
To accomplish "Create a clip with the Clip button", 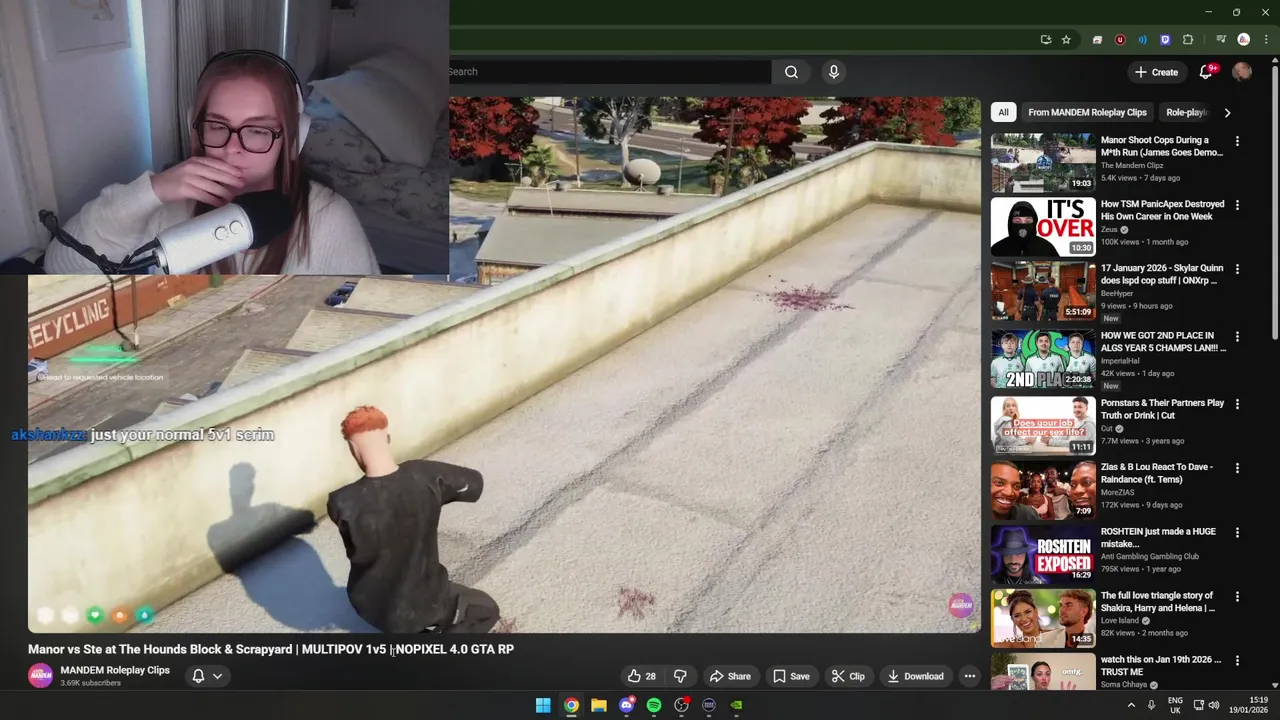I will point(848,676).
